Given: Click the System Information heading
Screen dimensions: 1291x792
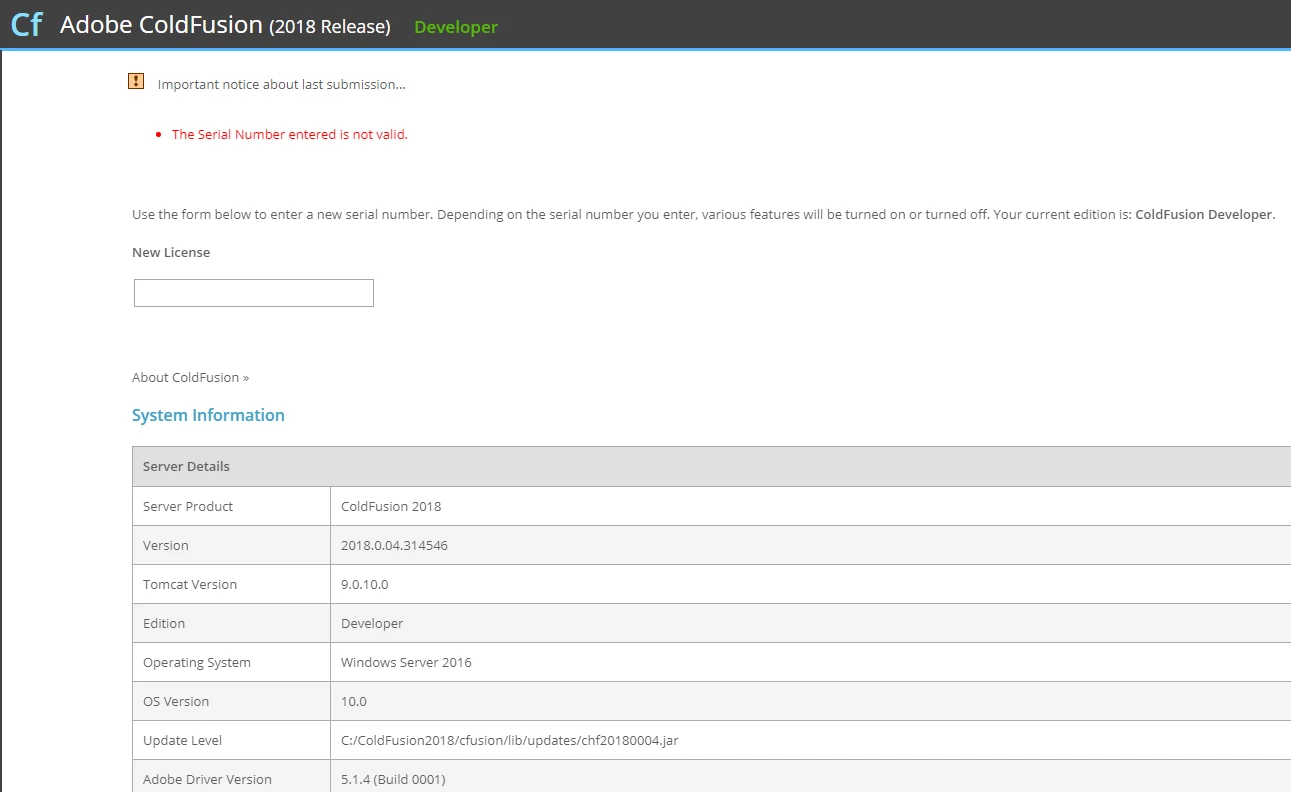Looking at the screenshot, I should click(208, 415).
